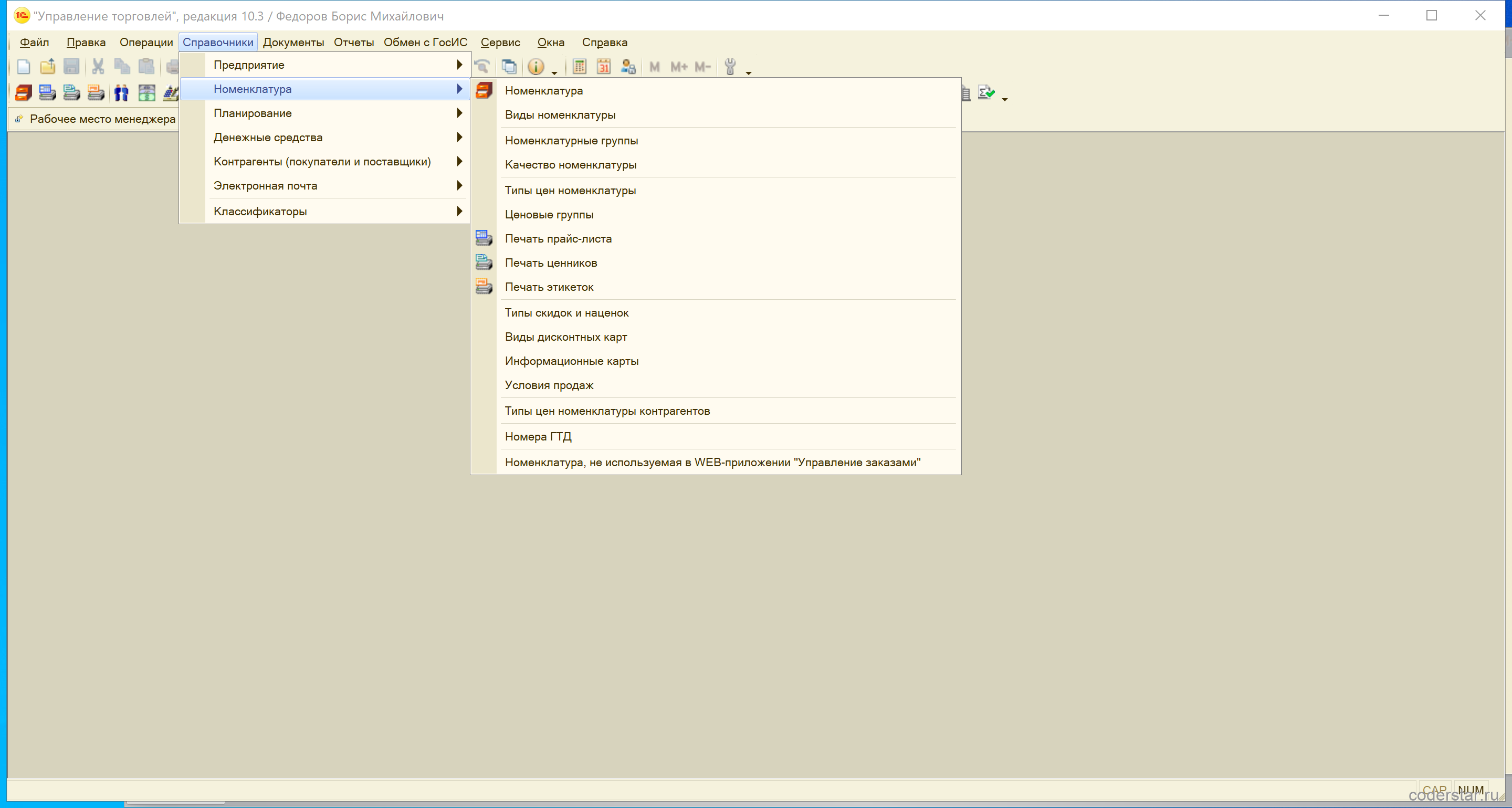
Task: Open Типы скидок и наценок entry
Action: click(x=716, y=312)
